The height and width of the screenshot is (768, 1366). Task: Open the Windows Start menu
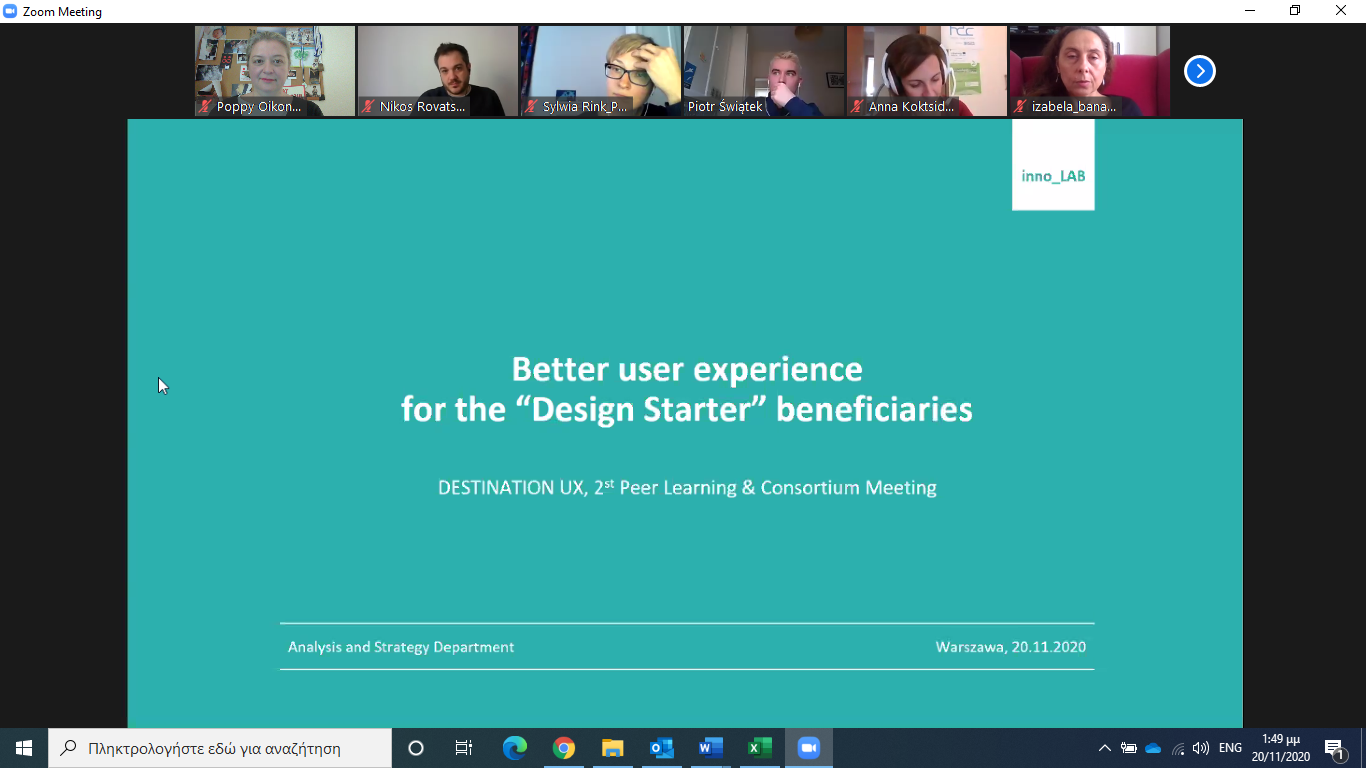(23, 748)
